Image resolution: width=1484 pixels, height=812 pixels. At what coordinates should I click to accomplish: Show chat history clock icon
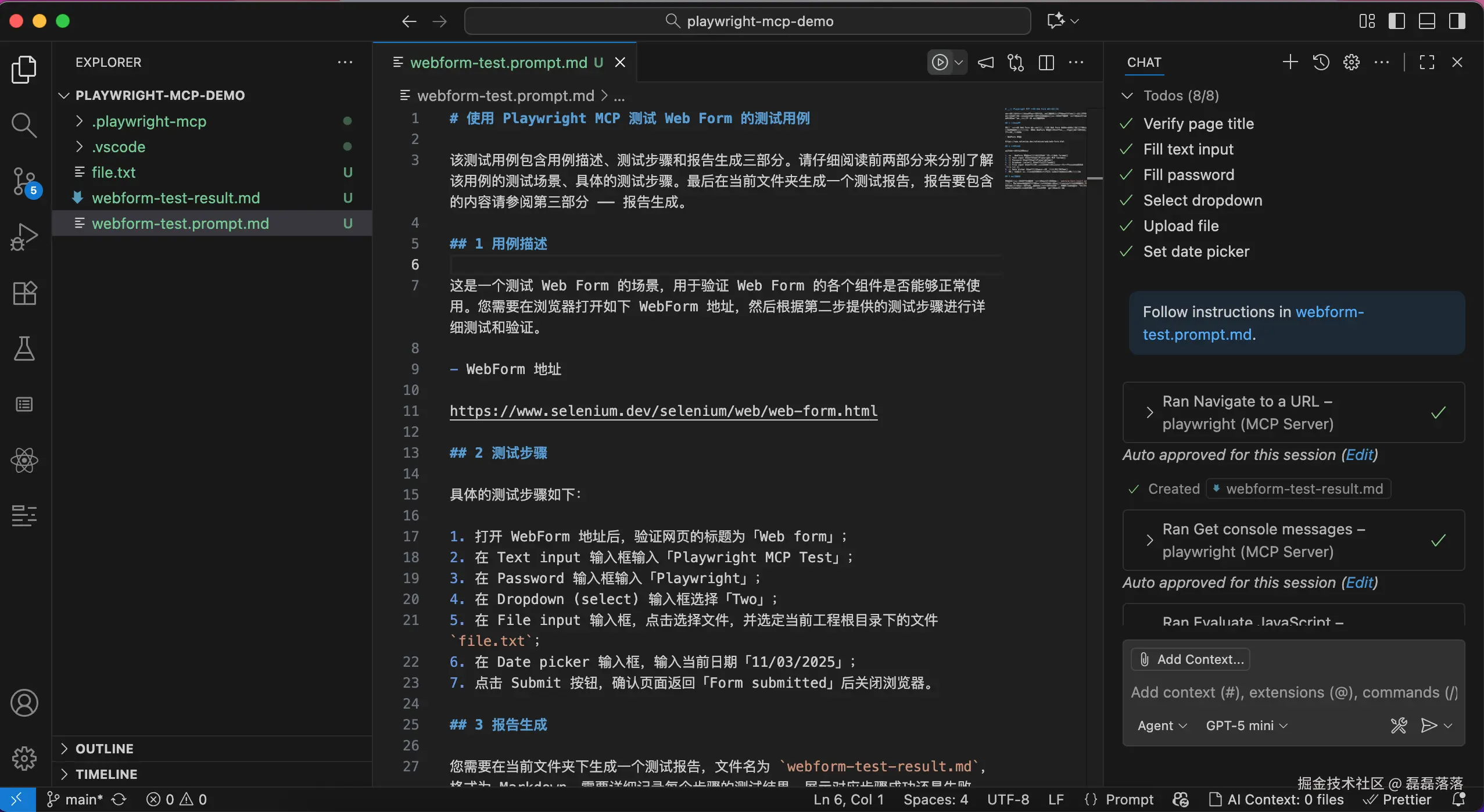pyautogui.click(x=1321, y=62)
